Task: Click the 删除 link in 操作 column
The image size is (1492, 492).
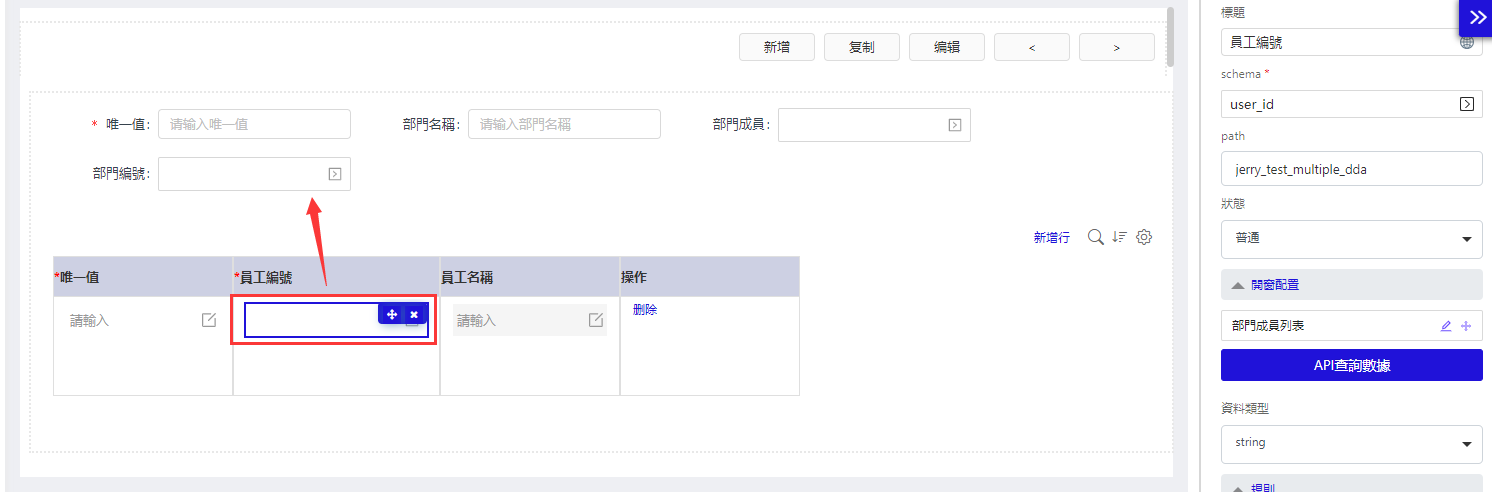Action: click(x=645, y=310)
